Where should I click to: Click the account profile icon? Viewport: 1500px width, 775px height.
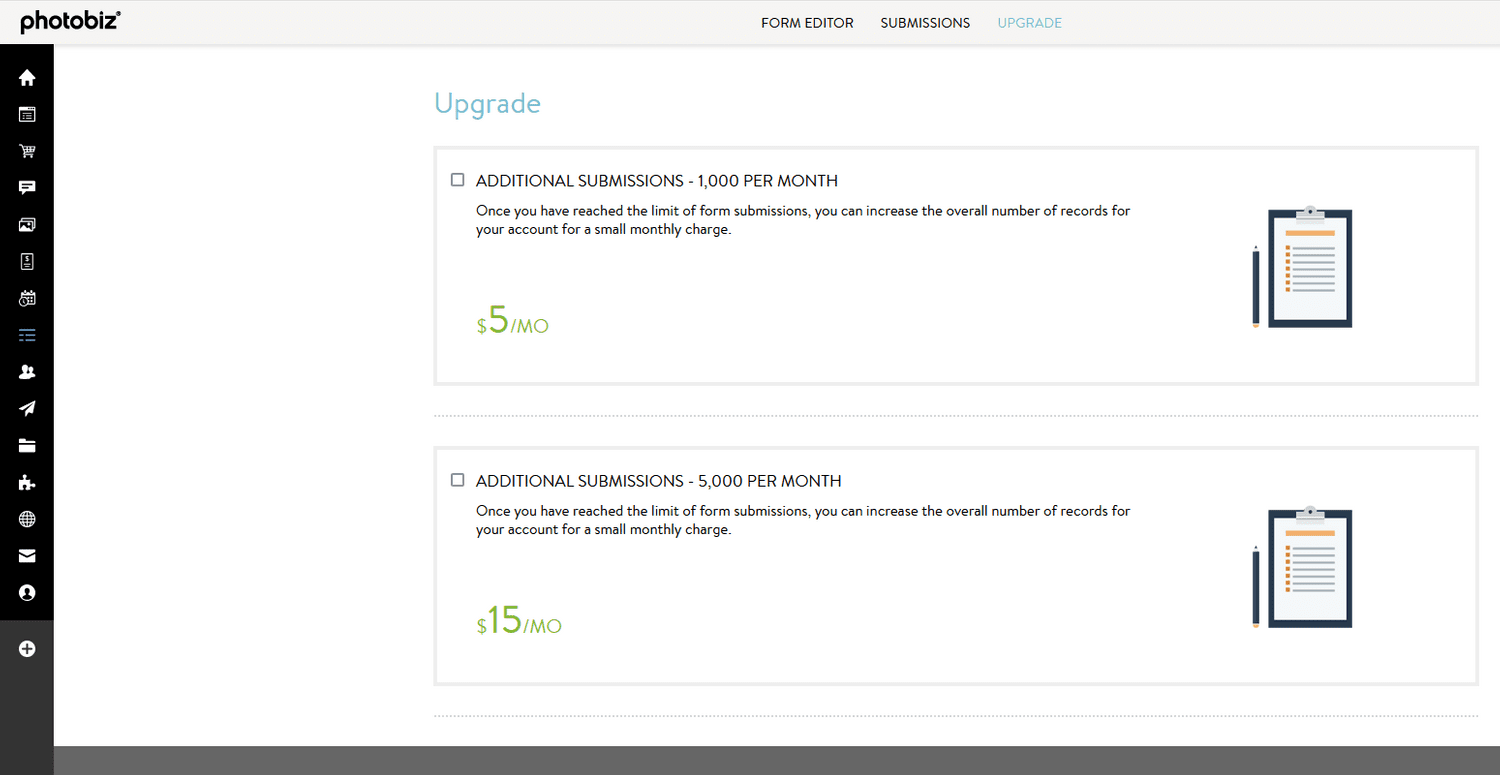27,593
